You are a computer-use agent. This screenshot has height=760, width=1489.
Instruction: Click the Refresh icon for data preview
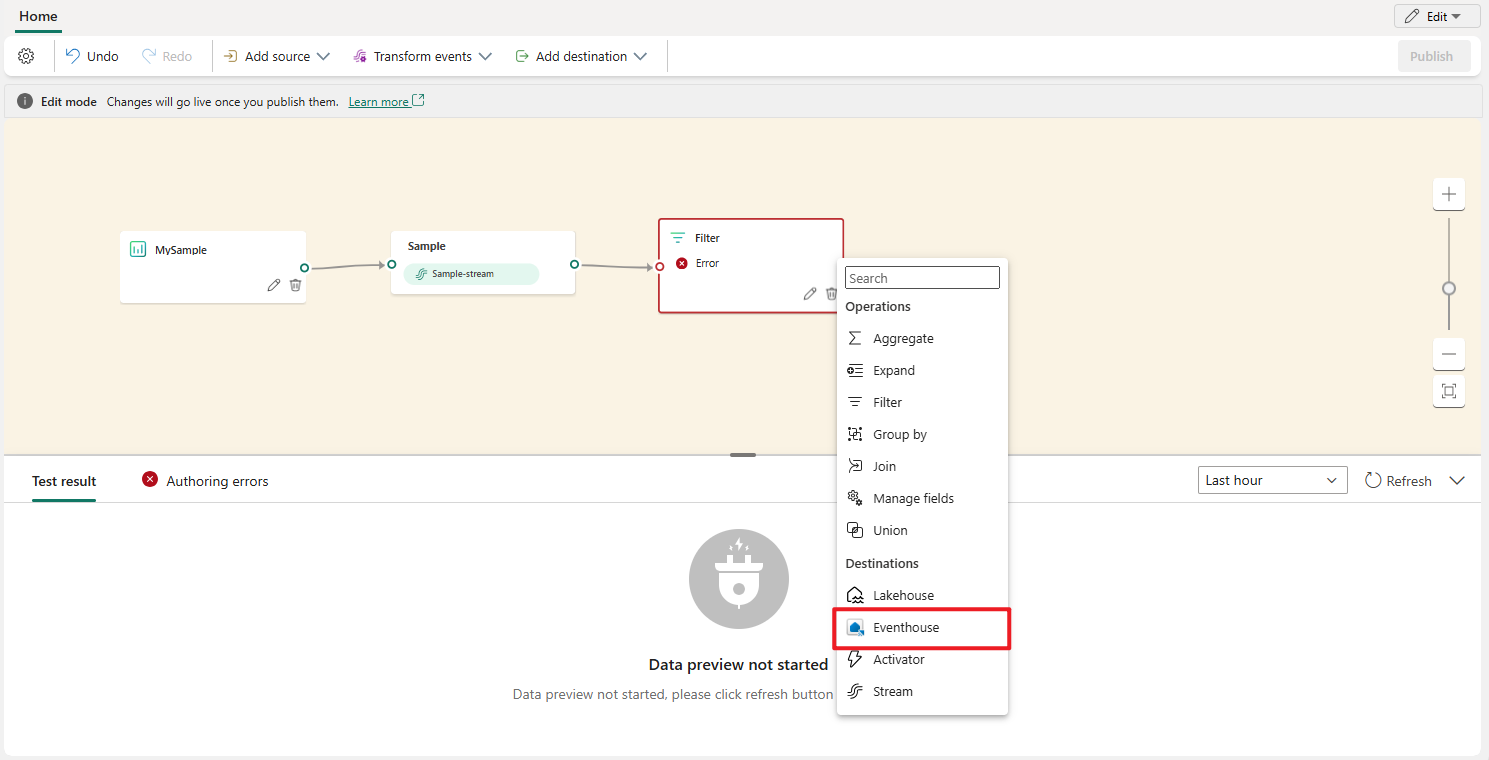tap(1374, 480)
